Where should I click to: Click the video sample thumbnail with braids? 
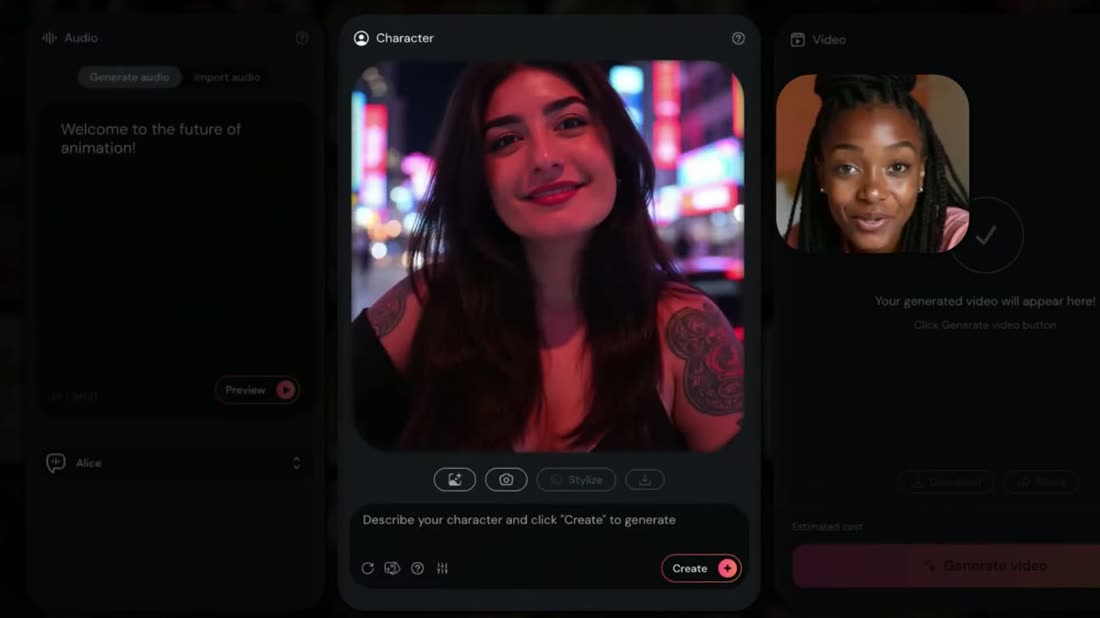point(873,163)
